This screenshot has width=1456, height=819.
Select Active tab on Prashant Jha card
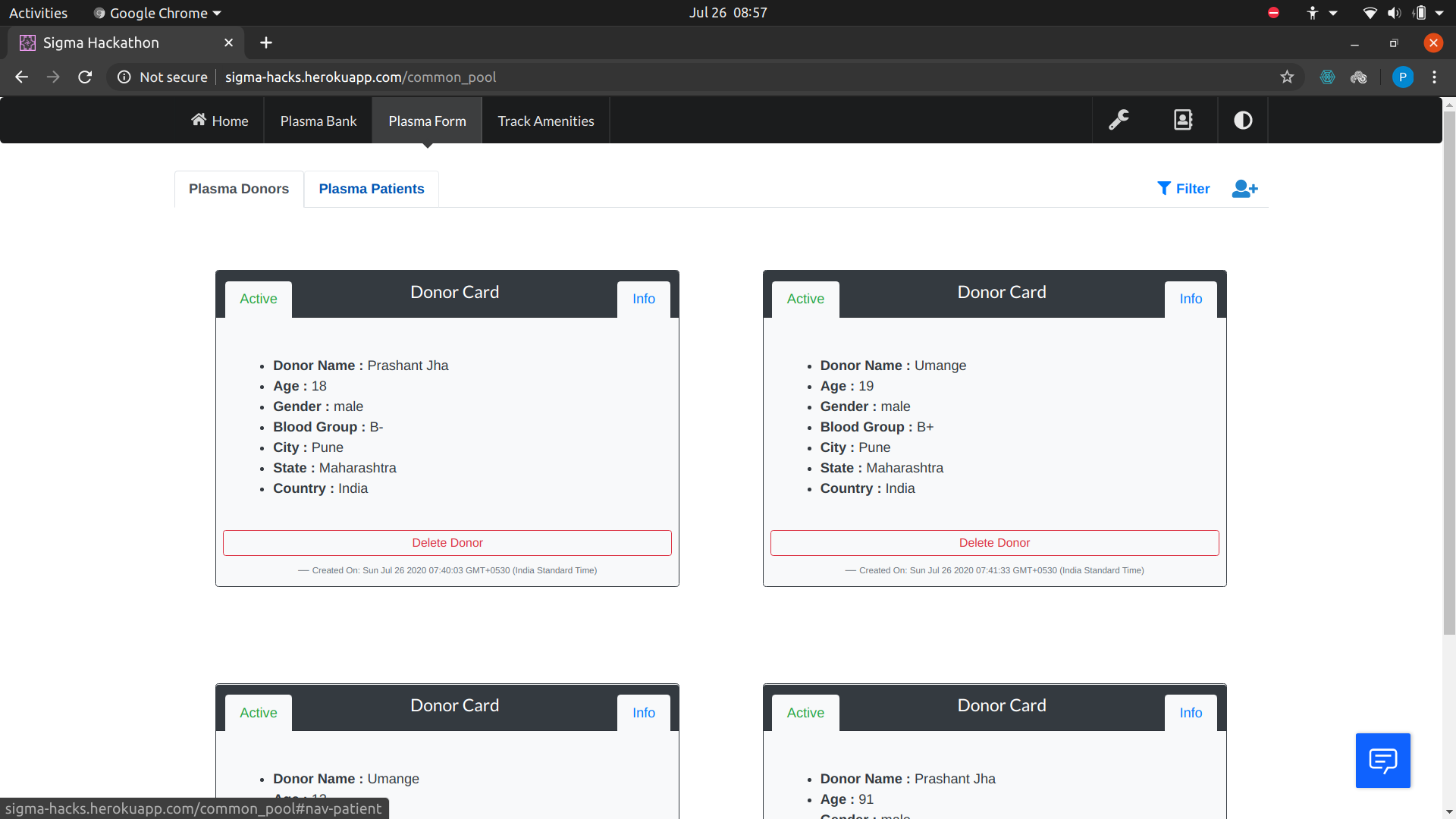[259, 299]
